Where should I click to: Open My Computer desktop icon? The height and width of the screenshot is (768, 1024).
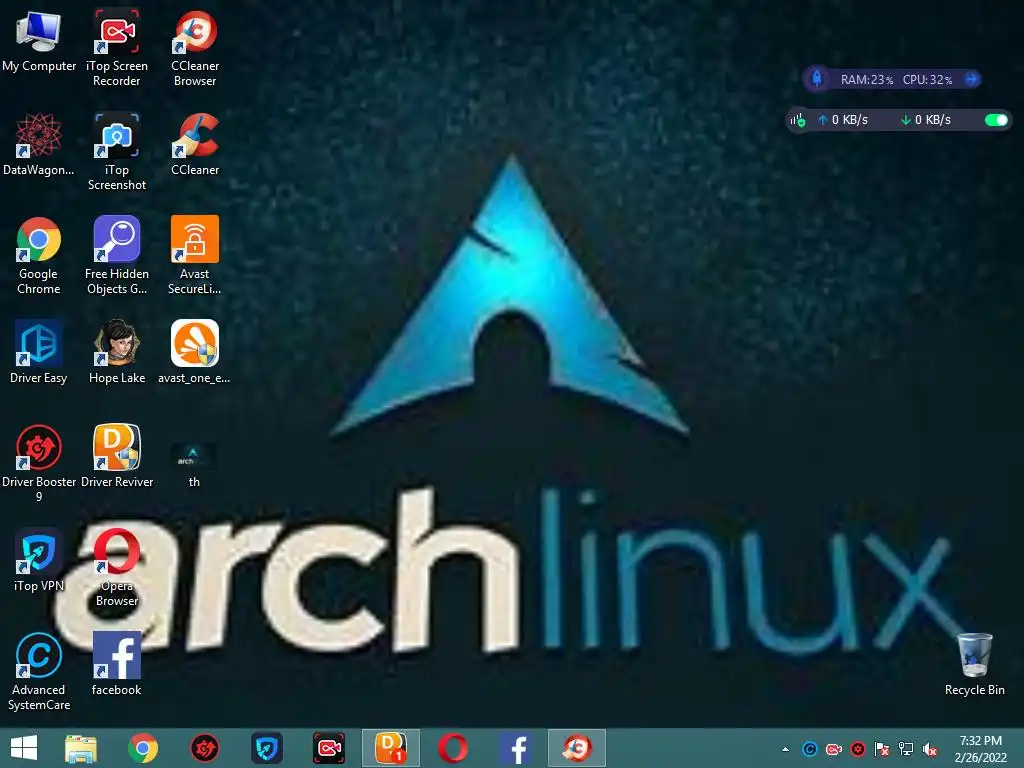(39, 40)
